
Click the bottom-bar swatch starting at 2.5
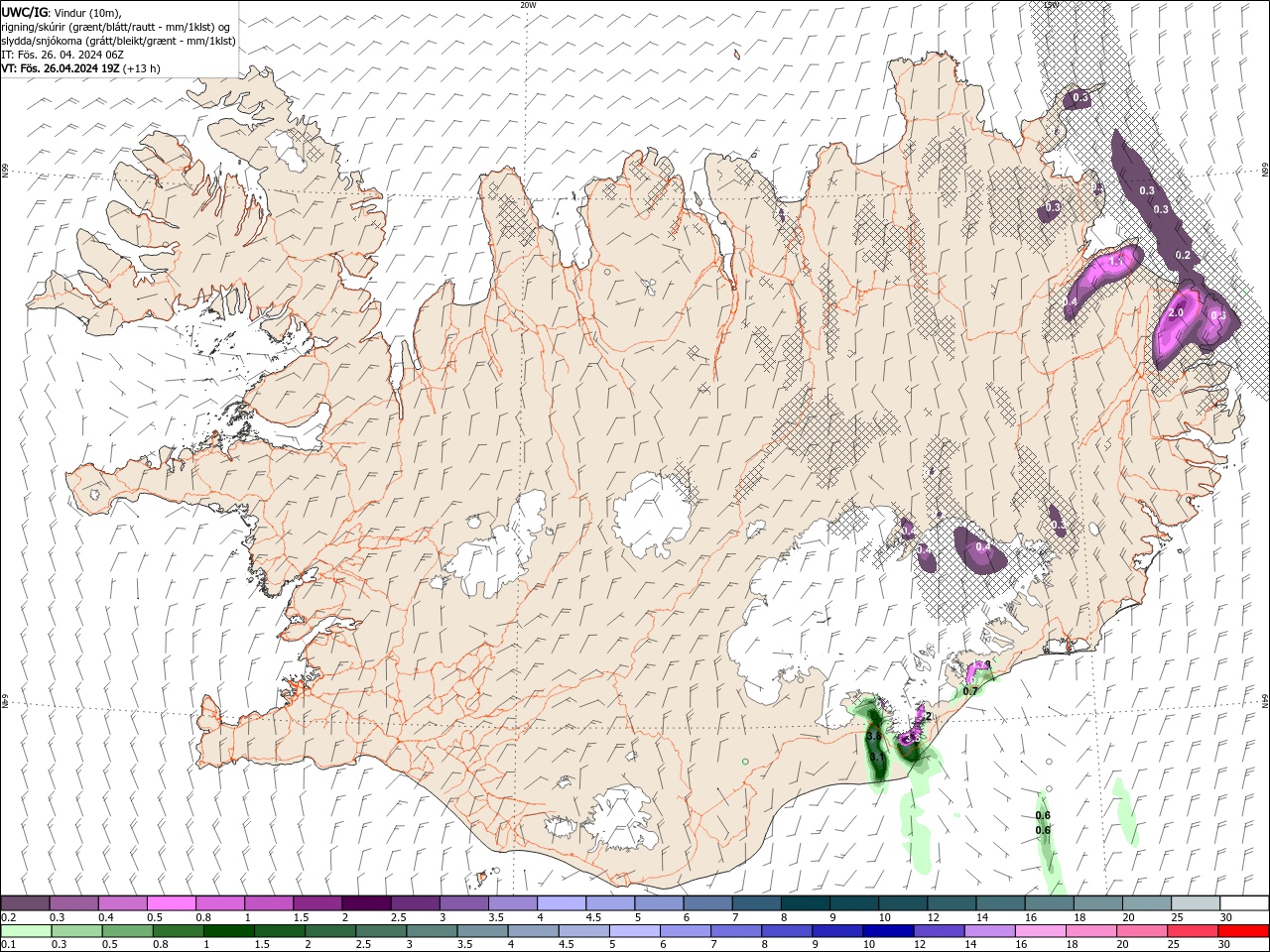tap(381, 931)
